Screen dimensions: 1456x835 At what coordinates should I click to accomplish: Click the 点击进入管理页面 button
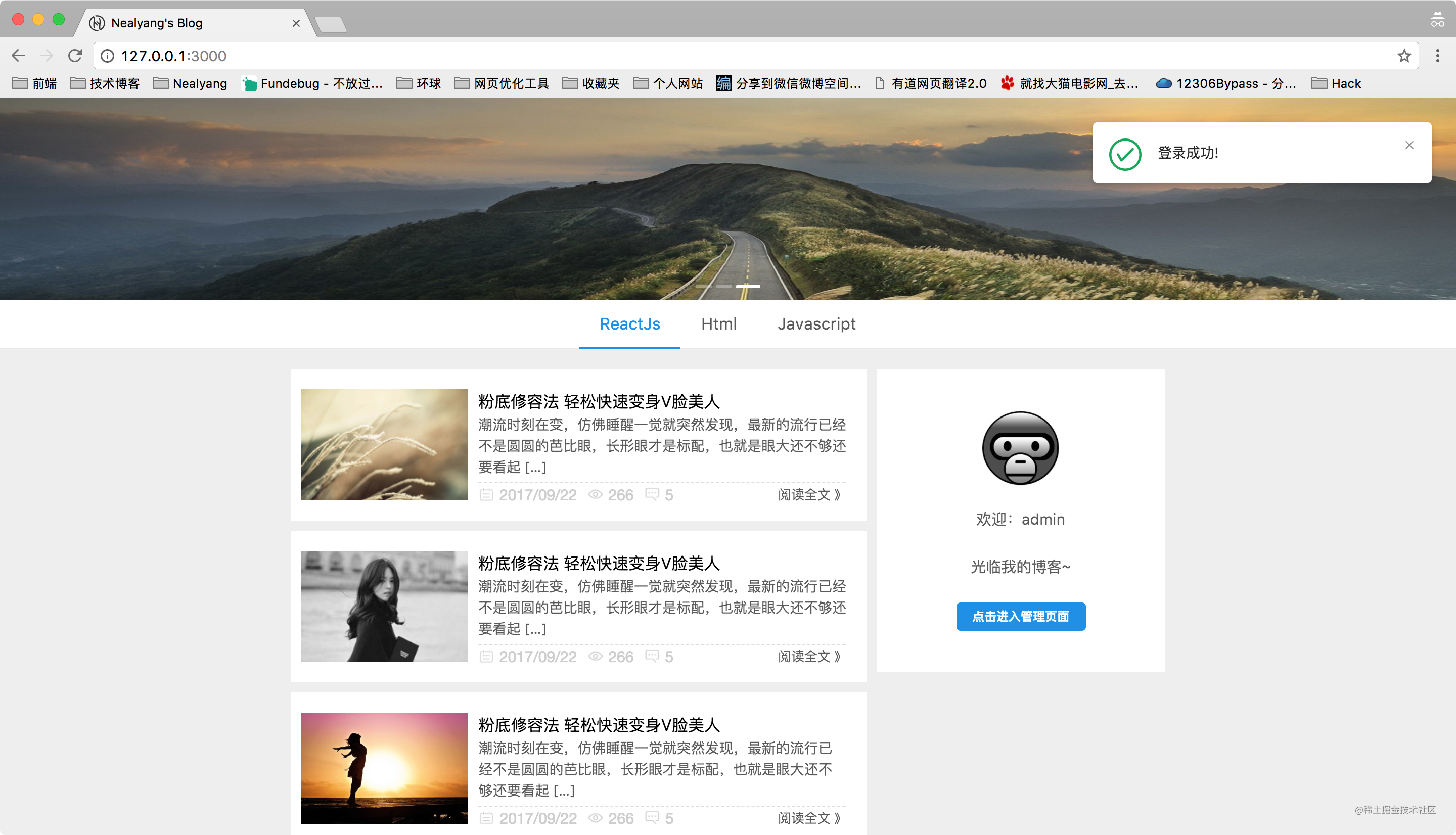tap(1020, 617)
